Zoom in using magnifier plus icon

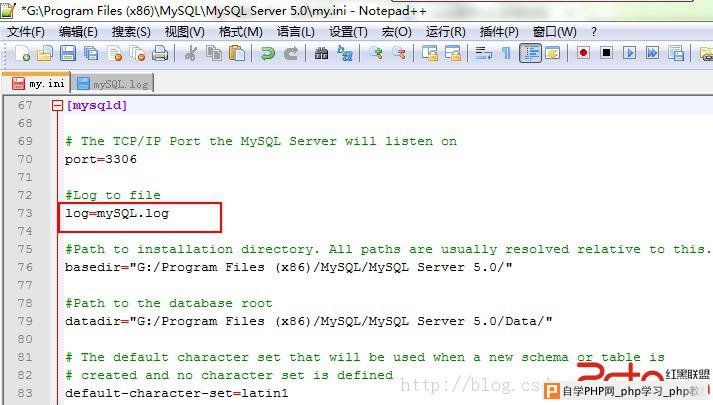[x=376, y=54]
